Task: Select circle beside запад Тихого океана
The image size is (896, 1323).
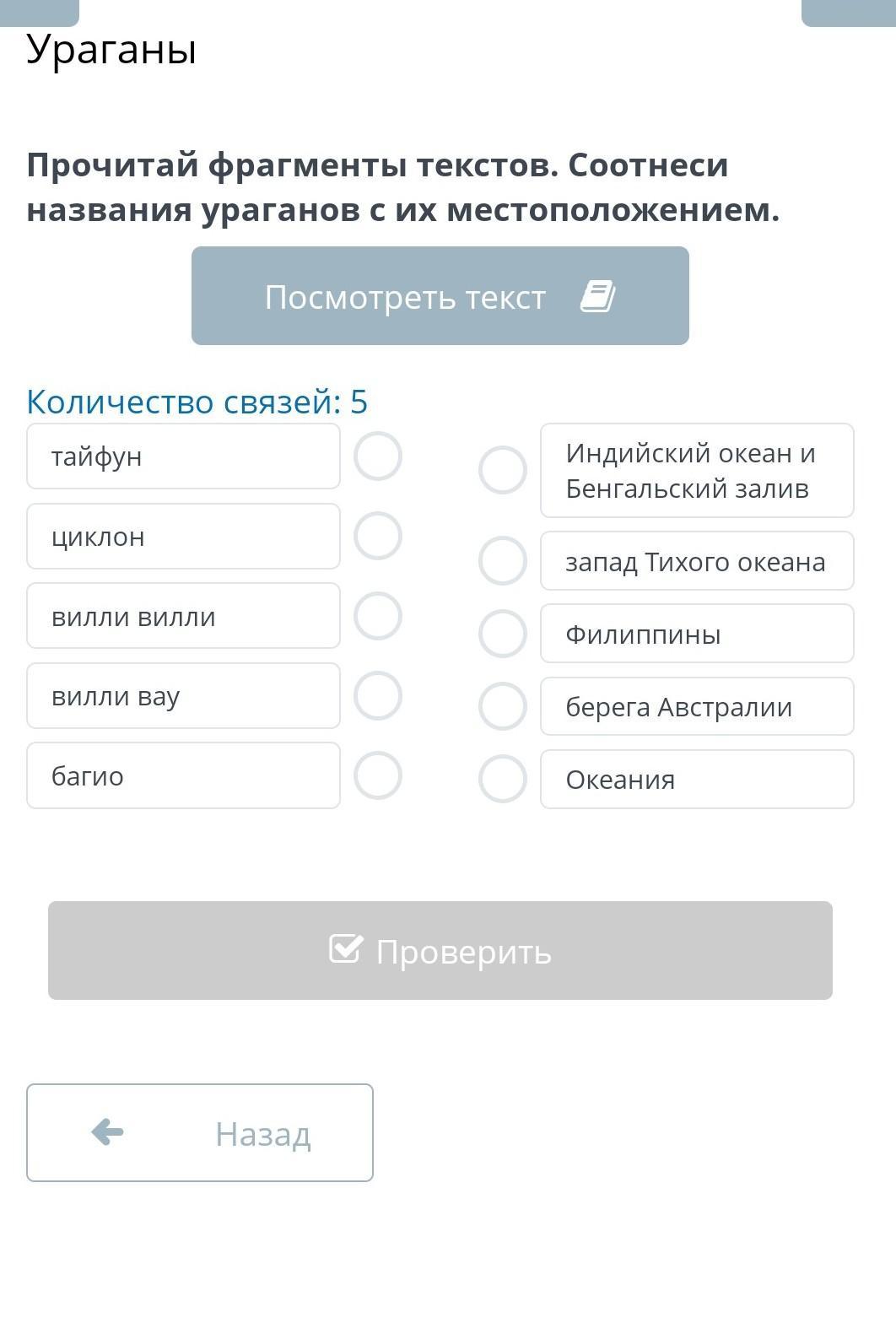Action: pos(503,561)
